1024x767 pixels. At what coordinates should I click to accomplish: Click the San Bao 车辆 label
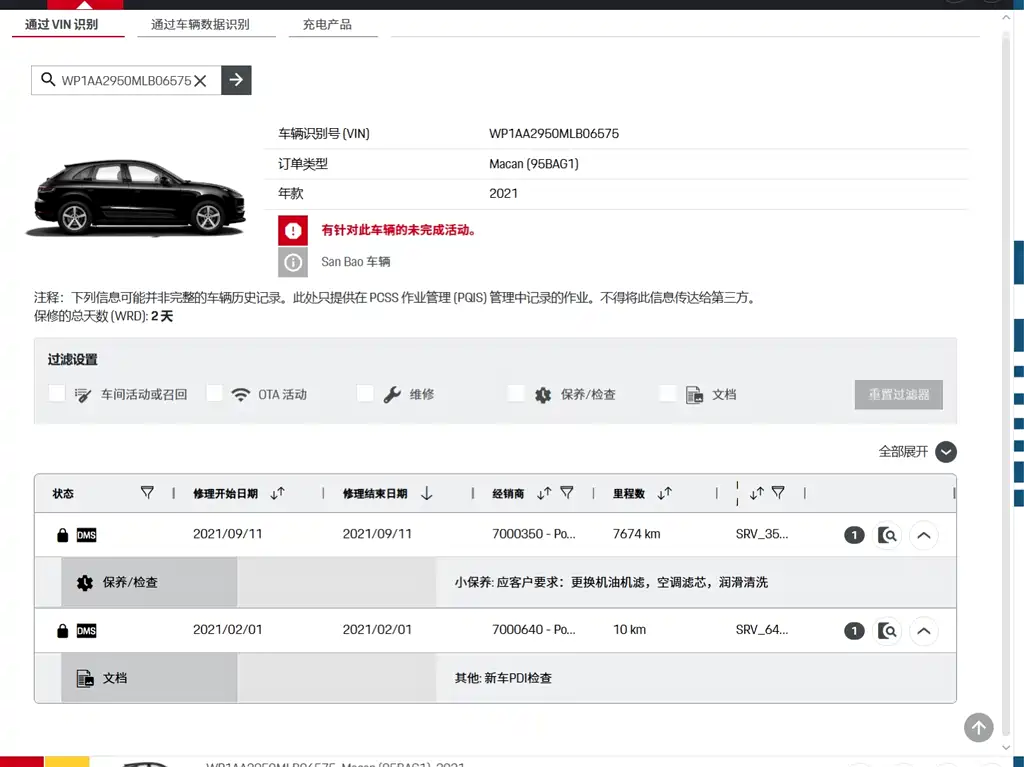(355, 262)
